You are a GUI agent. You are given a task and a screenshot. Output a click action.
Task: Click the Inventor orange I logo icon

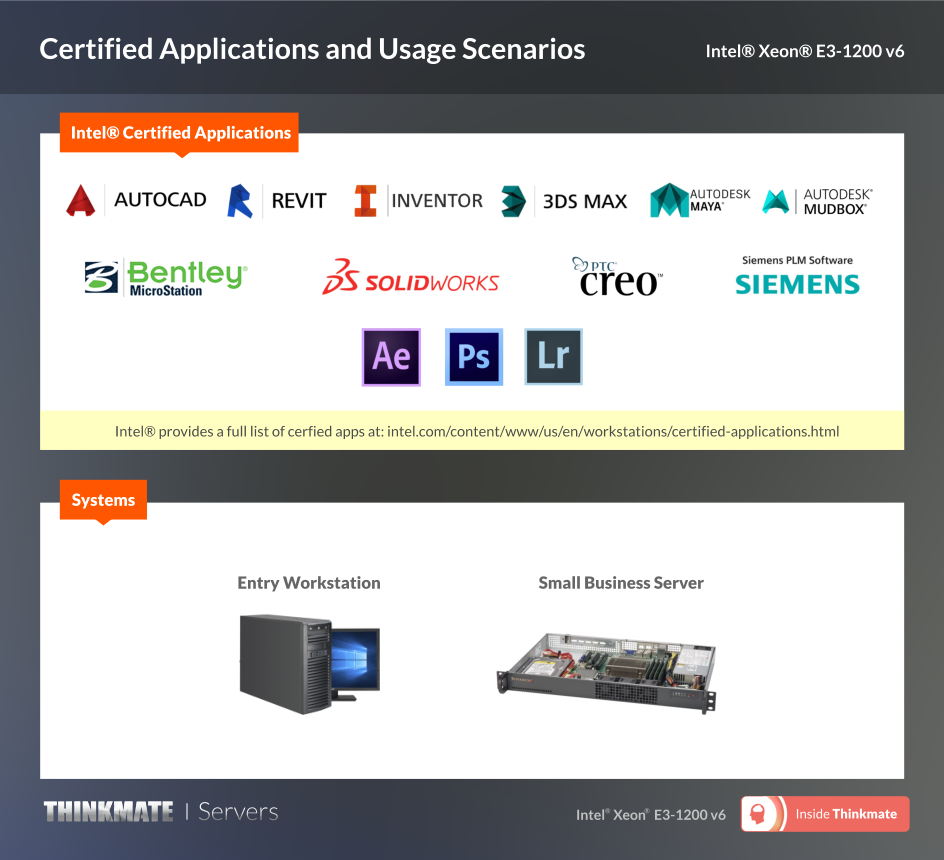point(365,201)
